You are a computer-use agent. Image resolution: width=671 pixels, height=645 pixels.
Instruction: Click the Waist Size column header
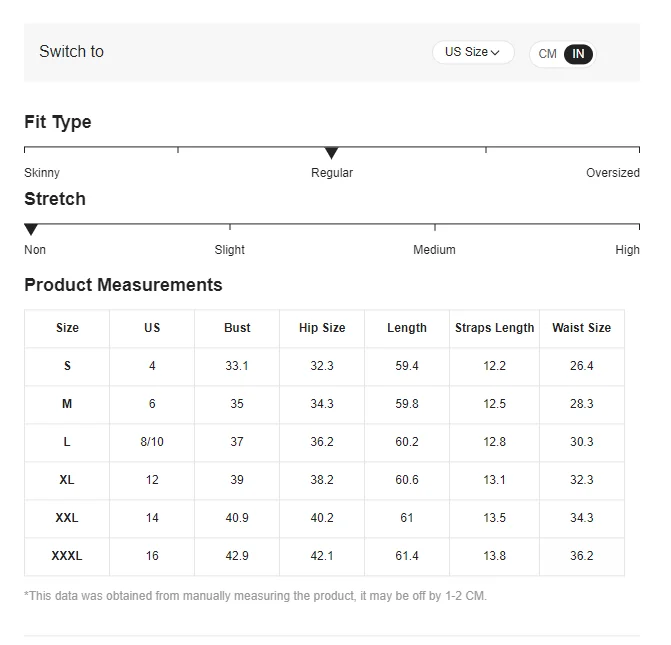pos(581,328)
